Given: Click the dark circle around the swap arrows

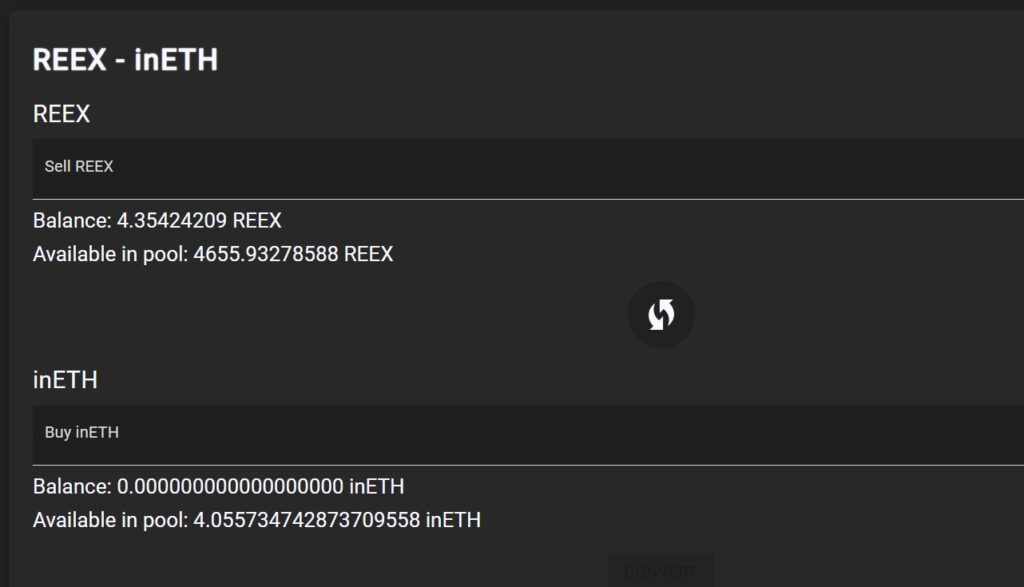Looking at the screenshot, I should tap(661, 315).
